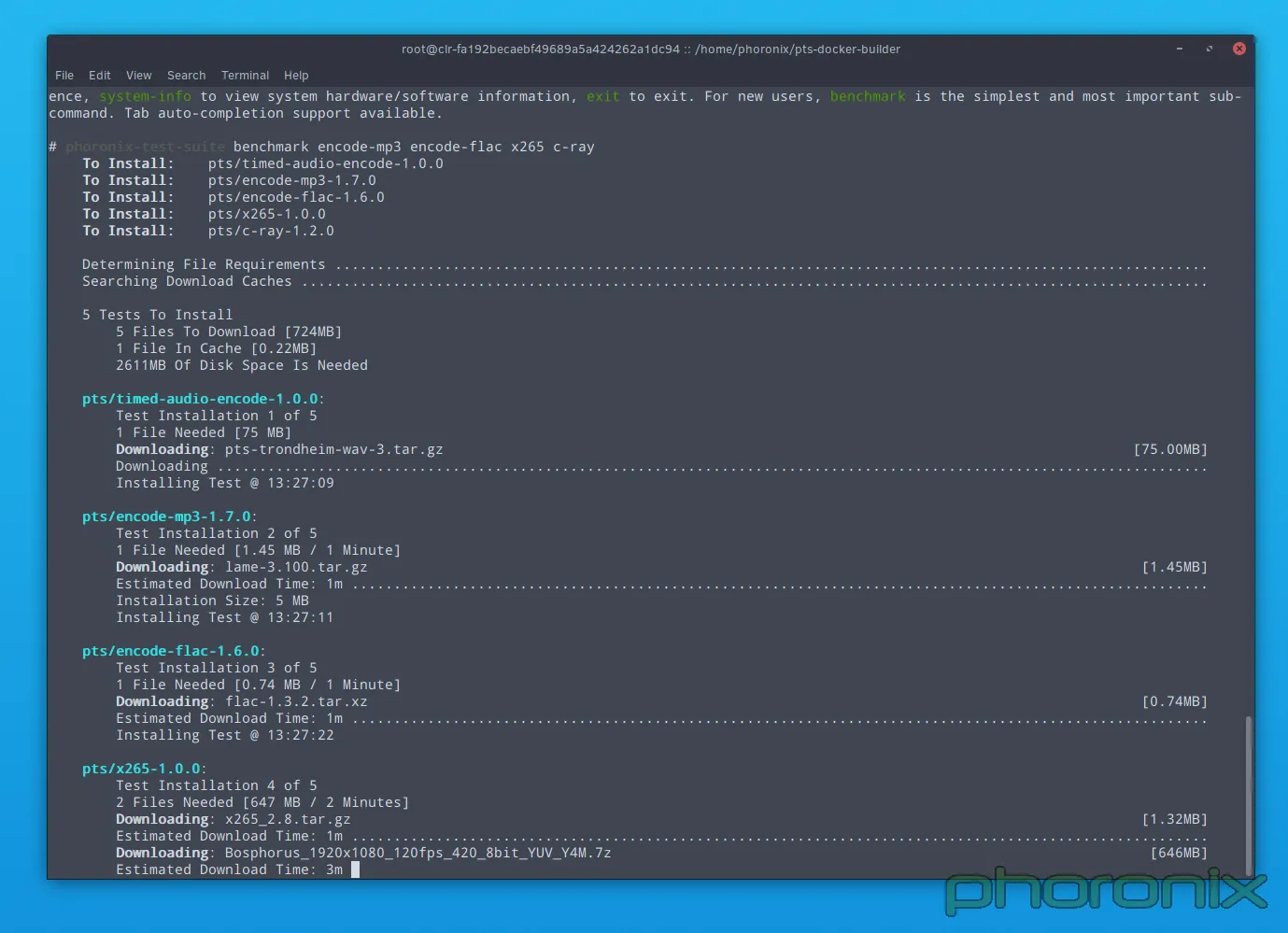This screenshot has width=1288, height=933.
Task: Click '2 Files Needed [647 MB / 2 Minutes]'
Action: 262,802
